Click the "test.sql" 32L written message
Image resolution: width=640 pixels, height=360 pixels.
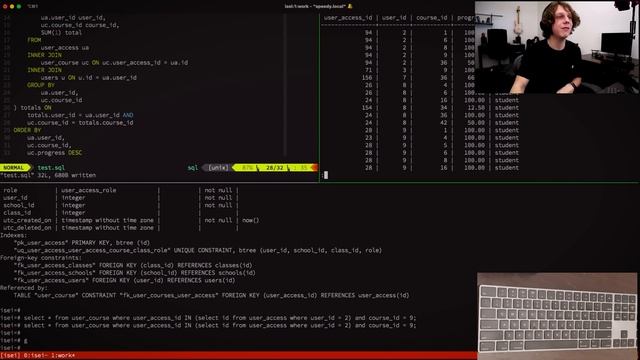click(48, 175)
